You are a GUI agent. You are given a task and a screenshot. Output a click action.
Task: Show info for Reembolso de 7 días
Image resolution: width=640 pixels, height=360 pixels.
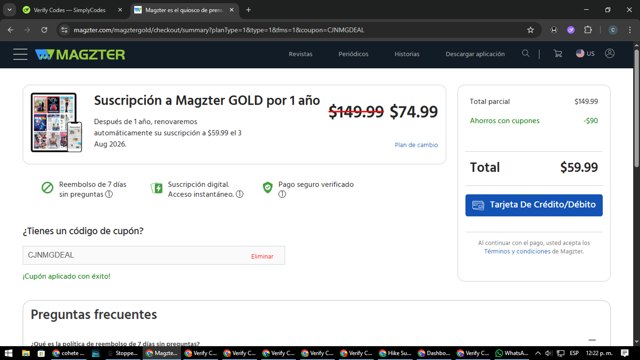click(109, 194)
